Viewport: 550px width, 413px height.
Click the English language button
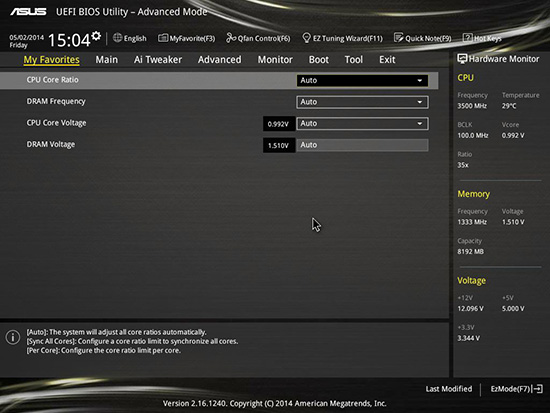pos(135,38)
